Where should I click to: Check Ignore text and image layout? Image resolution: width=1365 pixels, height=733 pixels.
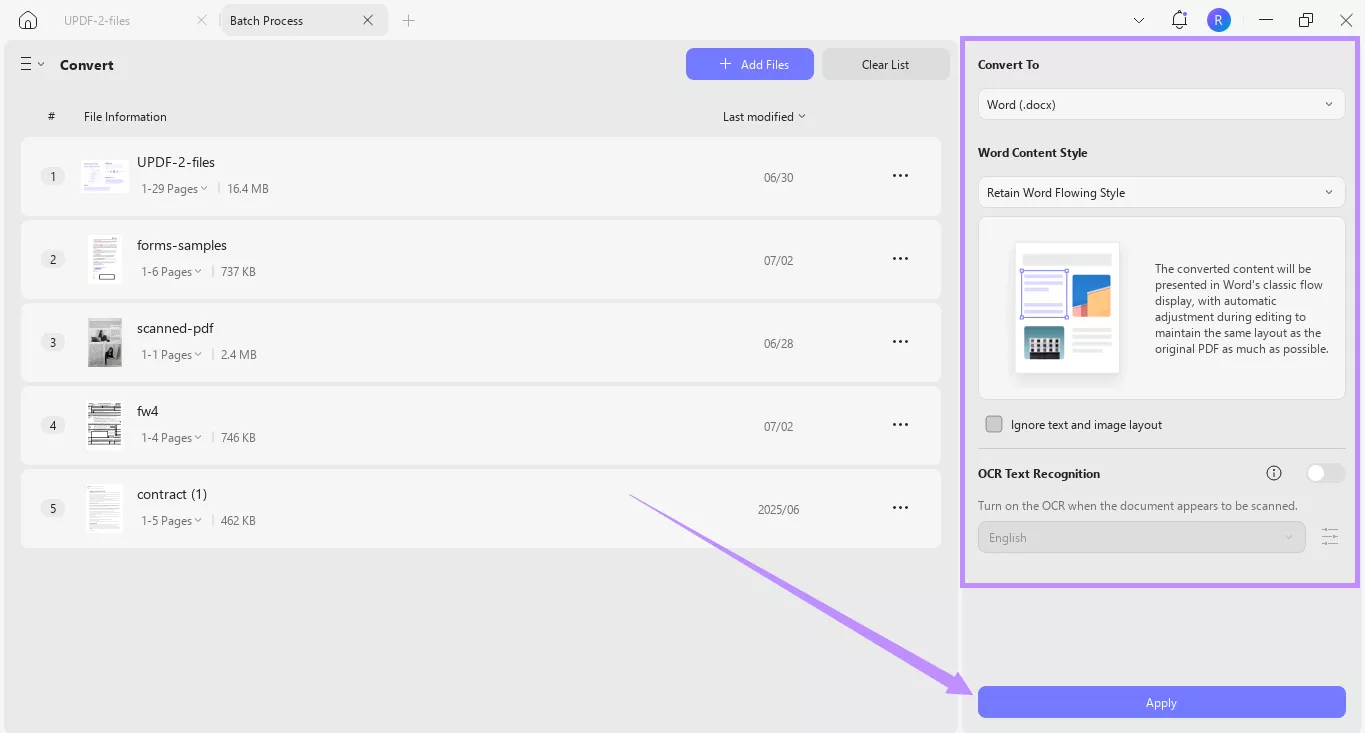tap(994, 424)
